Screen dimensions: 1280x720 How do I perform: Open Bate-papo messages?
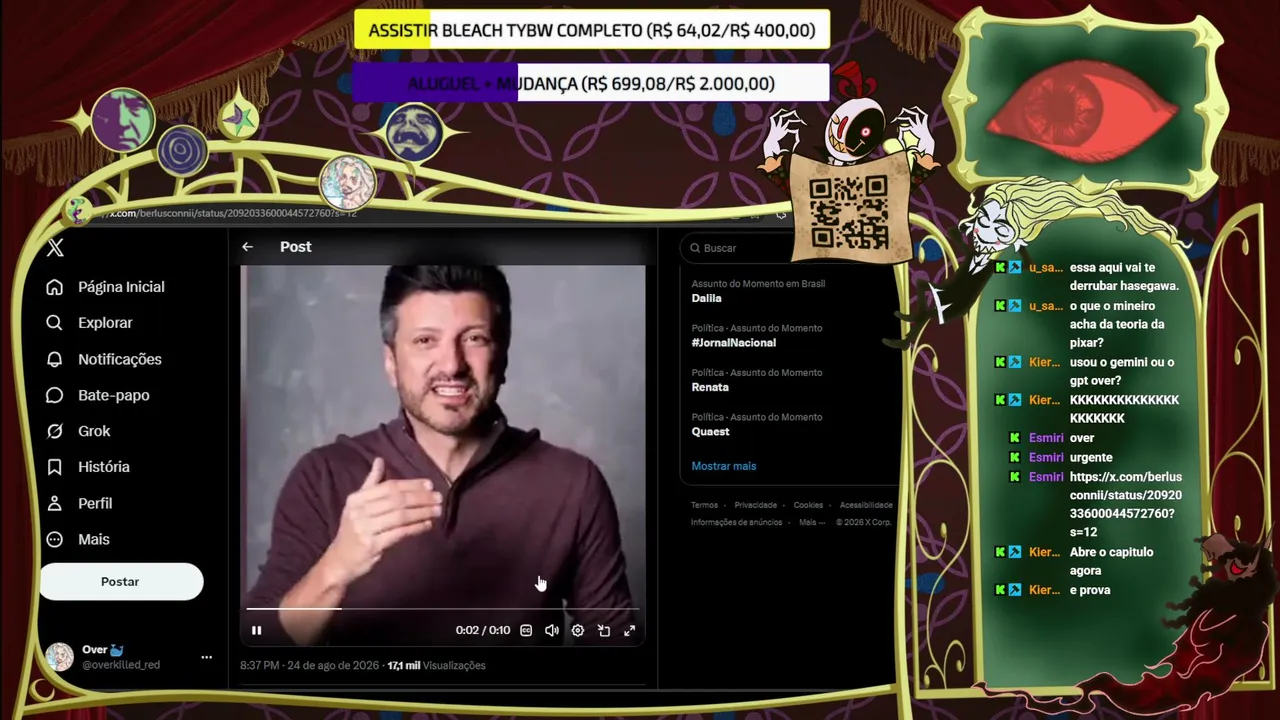tap(97, 395)
